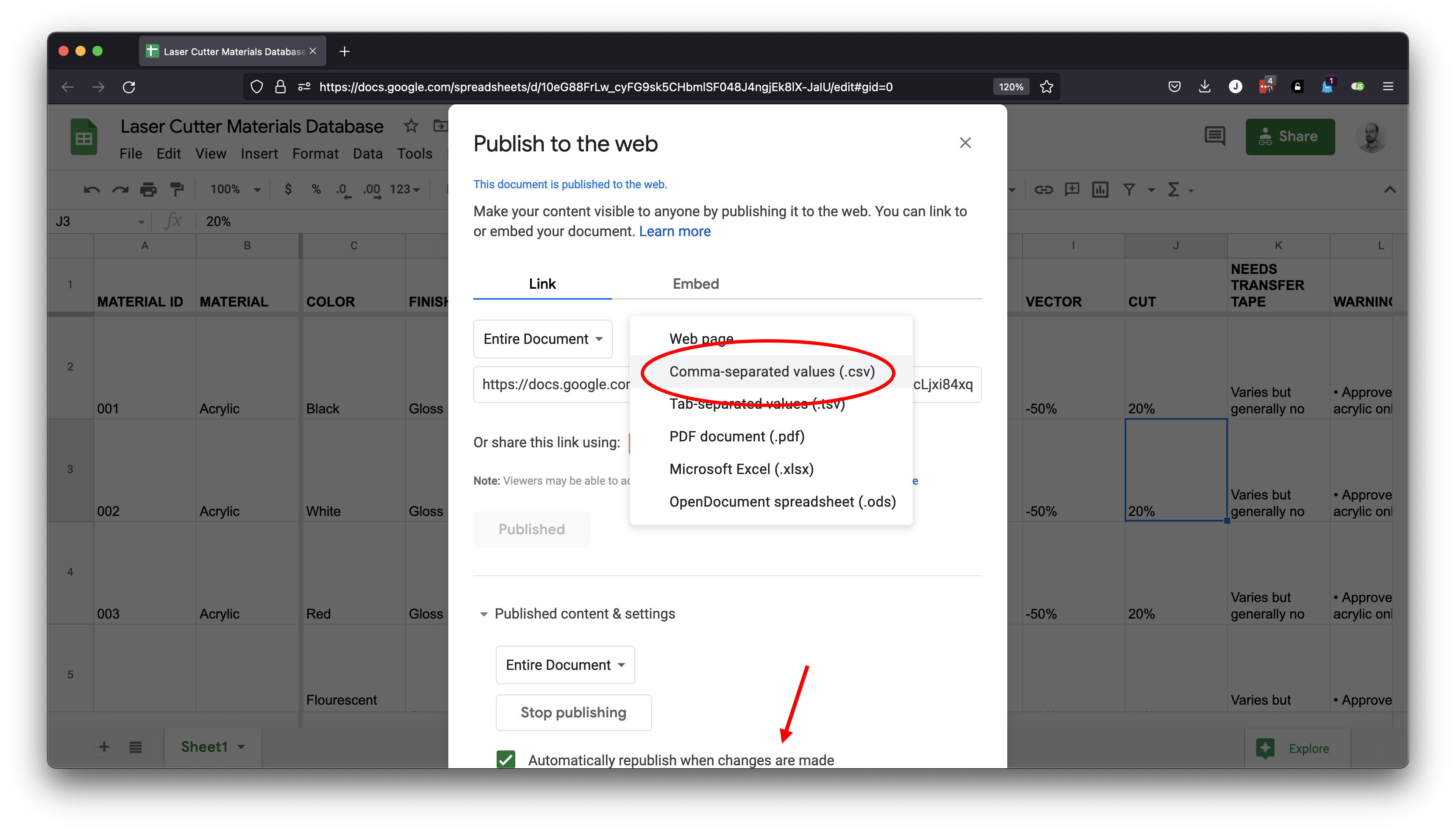Click the insert link icon
Screen dimensions: 1456x831
point(1043,190)
